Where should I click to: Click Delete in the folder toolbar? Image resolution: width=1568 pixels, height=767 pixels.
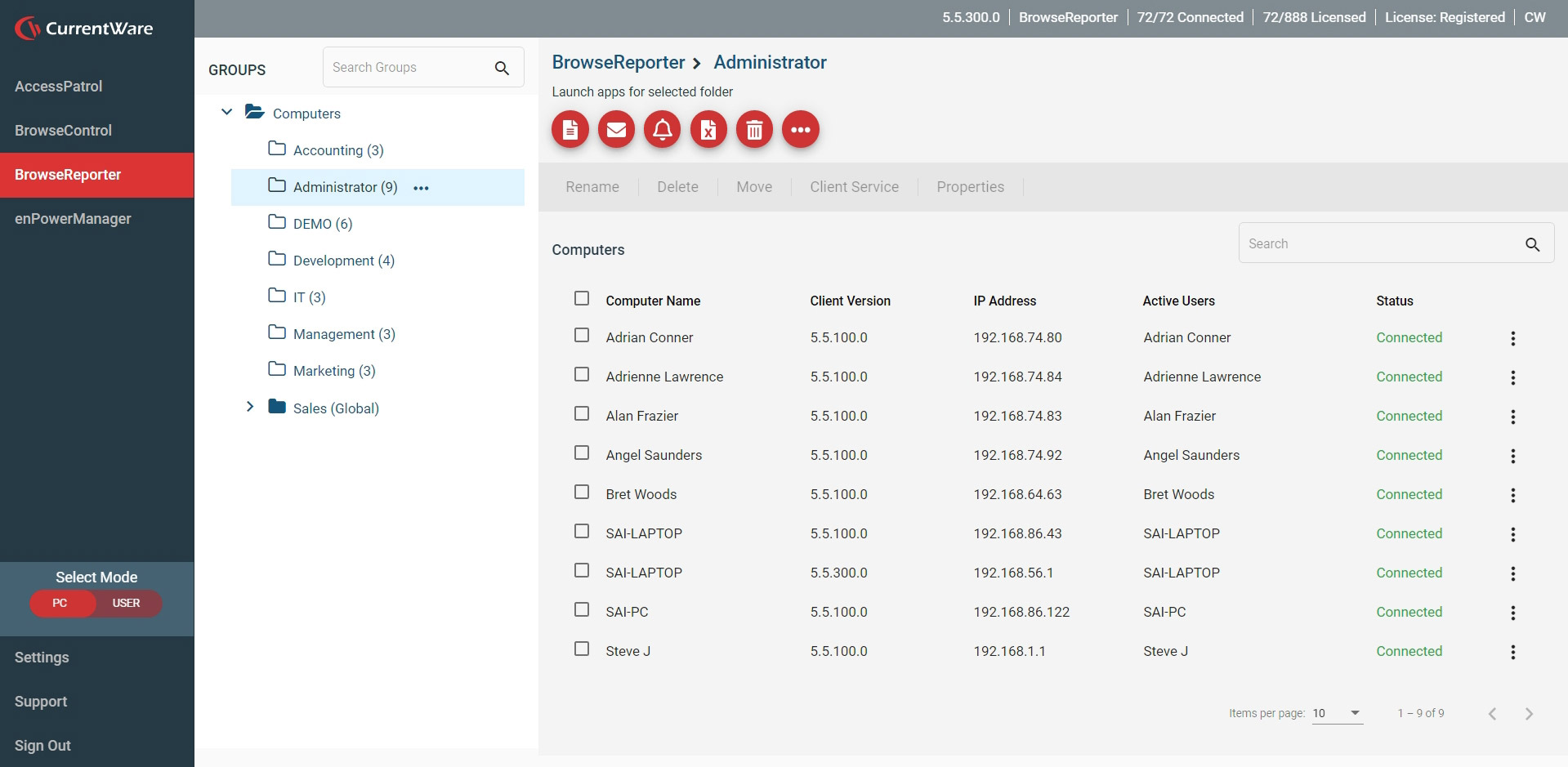(677, 187)
